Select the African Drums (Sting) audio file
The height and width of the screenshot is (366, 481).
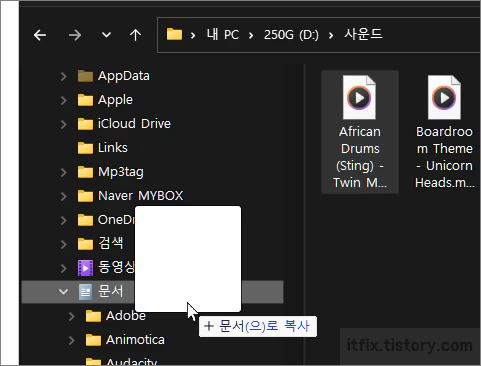click(x=360, y=132)
